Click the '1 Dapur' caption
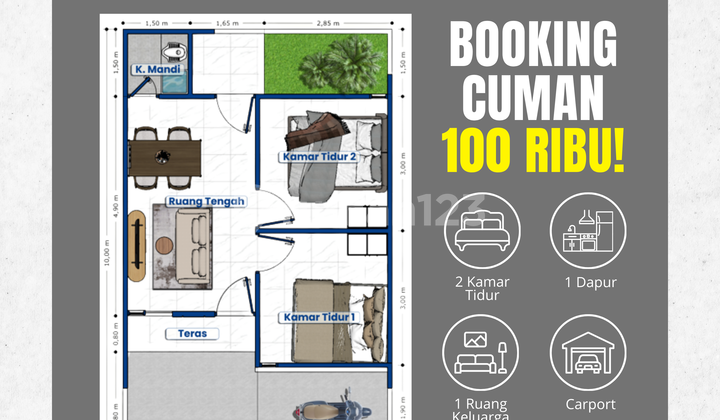The width and height of the screenshot is (720, 420). point(591,282)
